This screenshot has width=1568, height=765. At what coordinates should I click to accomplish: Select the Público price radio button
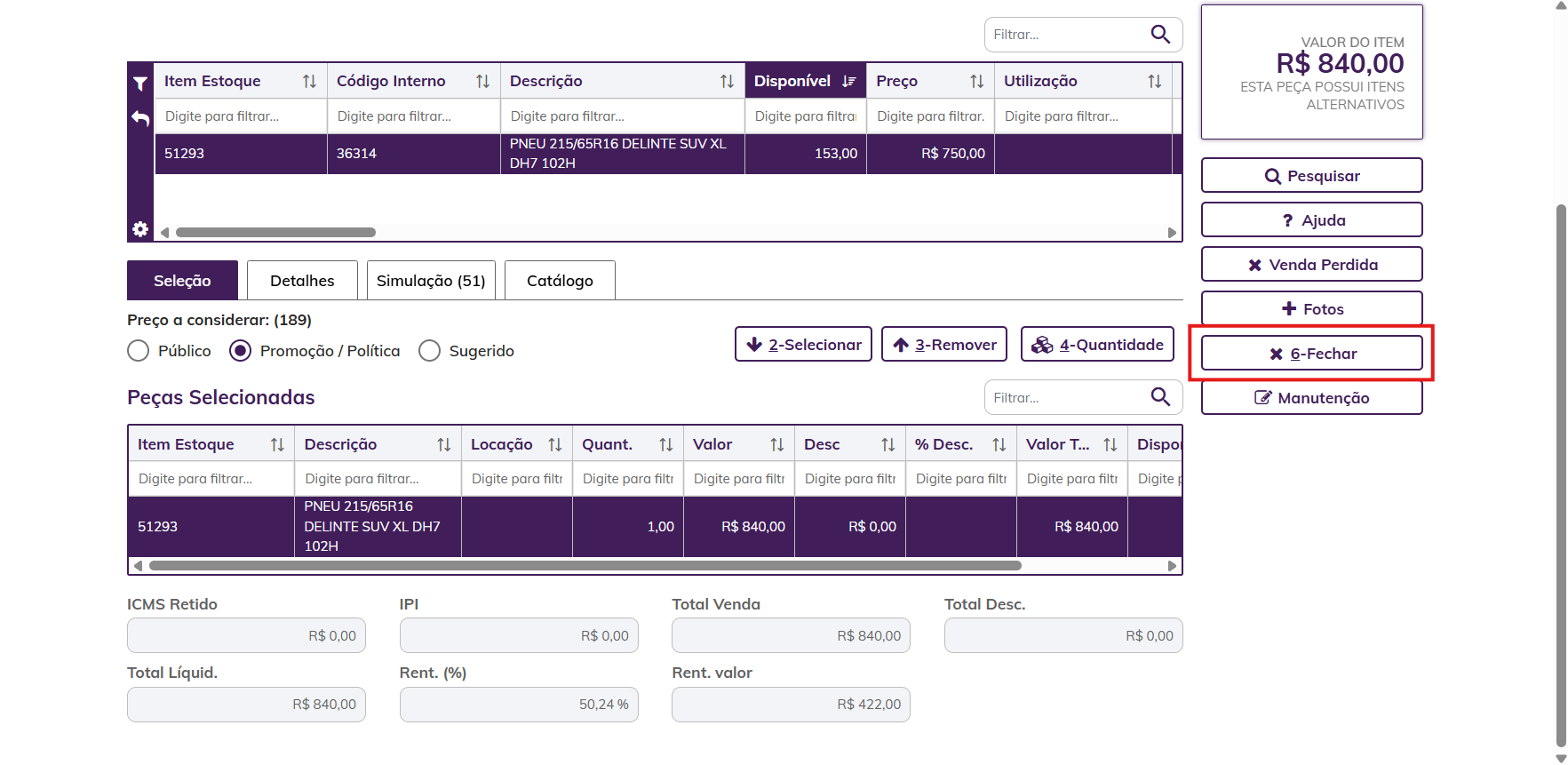click(x=139, y=351)
